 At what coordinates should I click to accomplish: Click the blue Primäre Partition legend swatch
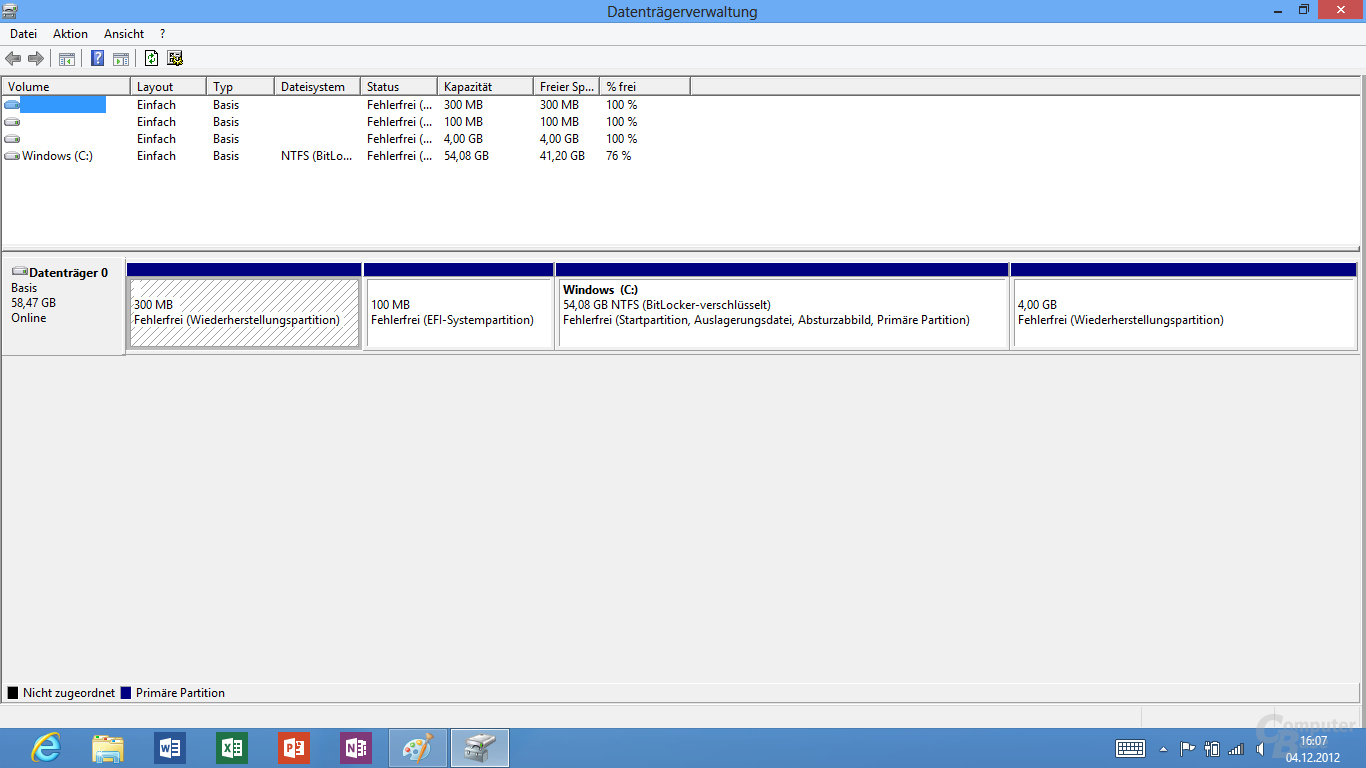pyautogui.click(x=126, y=693)
